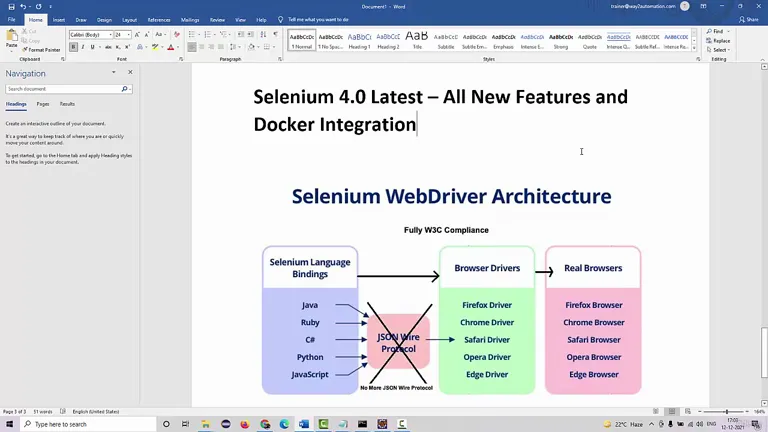The height and width of the screenshot is (432, 768).
Task: Switch to the References tab
Action: pos(159,20)
